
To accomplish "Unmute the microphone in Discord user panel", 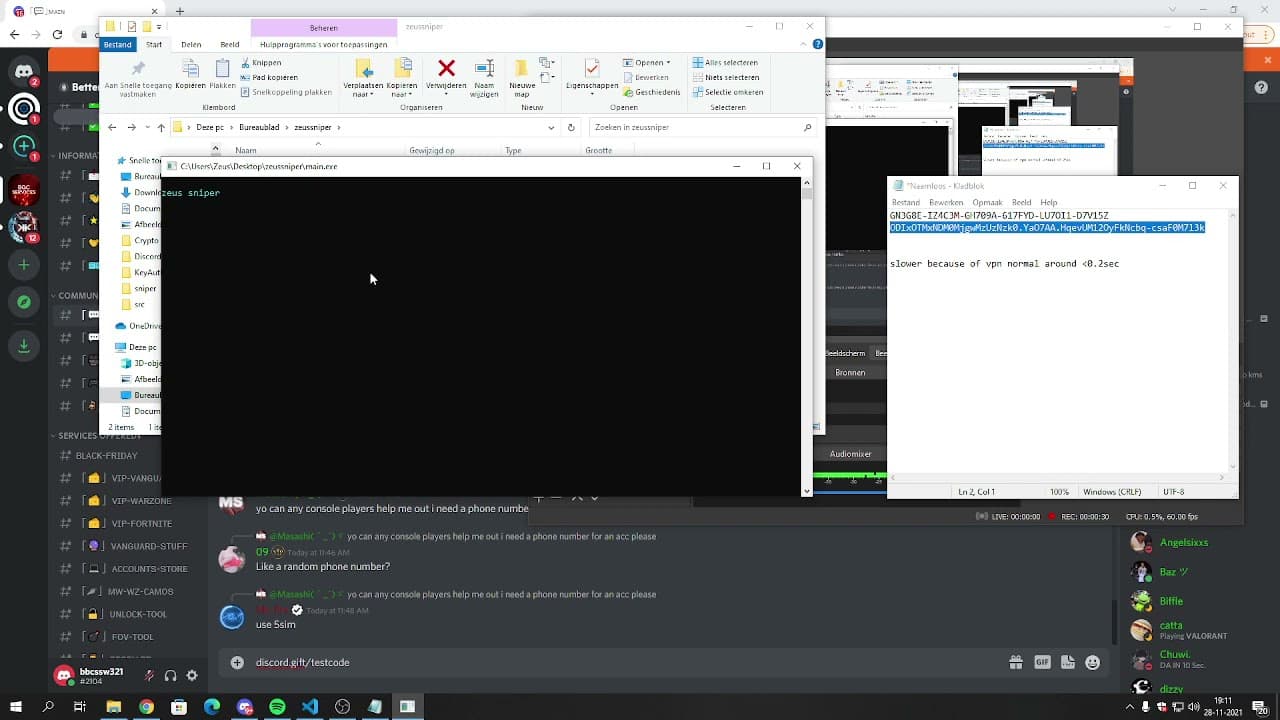I will (x=149, y=676).
